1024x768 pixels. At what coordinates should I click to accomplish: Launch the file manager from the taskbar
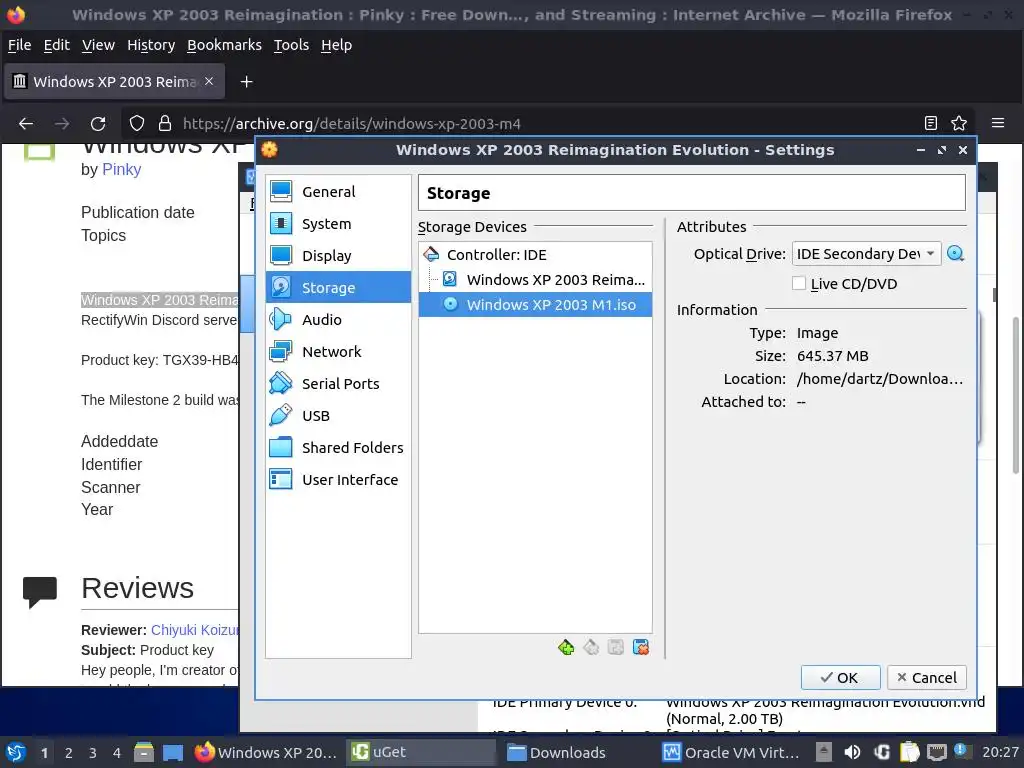tap(144, 752)
